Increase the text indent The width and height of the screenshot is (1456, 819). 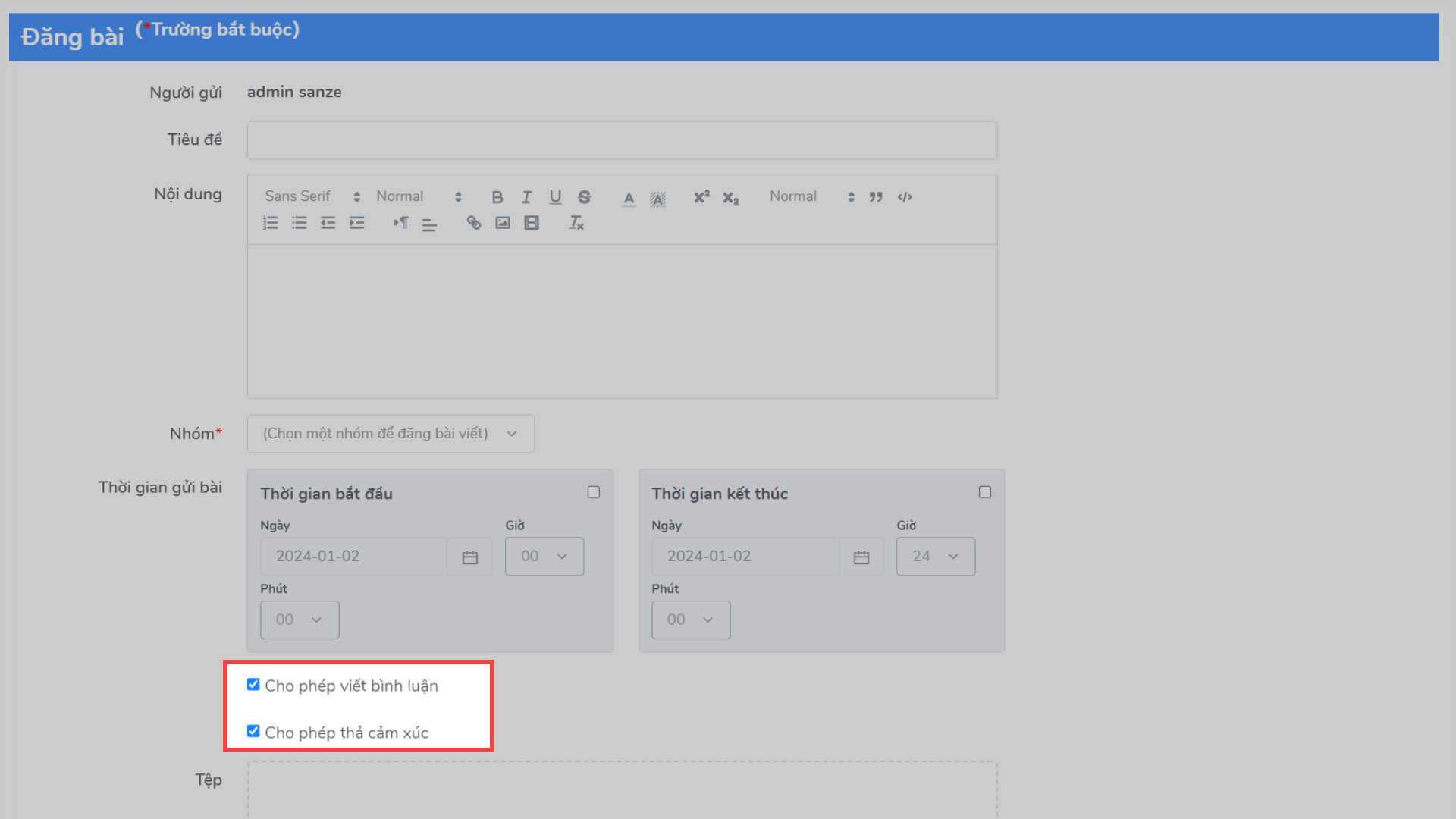click(x=356, y=223)
